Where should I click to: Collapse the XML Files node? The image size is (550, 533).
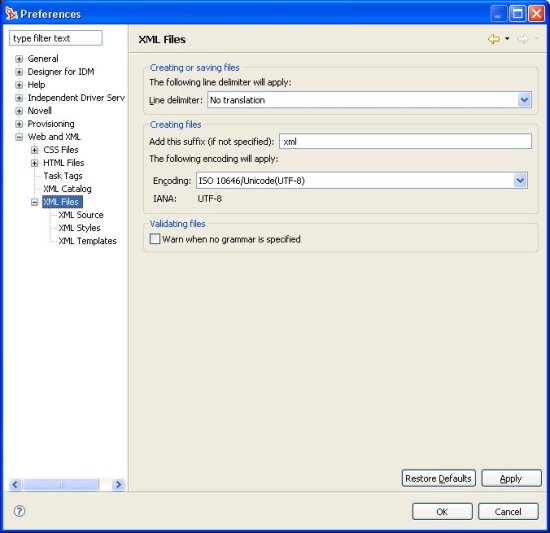pyautogui.click(x=34, y=202)
